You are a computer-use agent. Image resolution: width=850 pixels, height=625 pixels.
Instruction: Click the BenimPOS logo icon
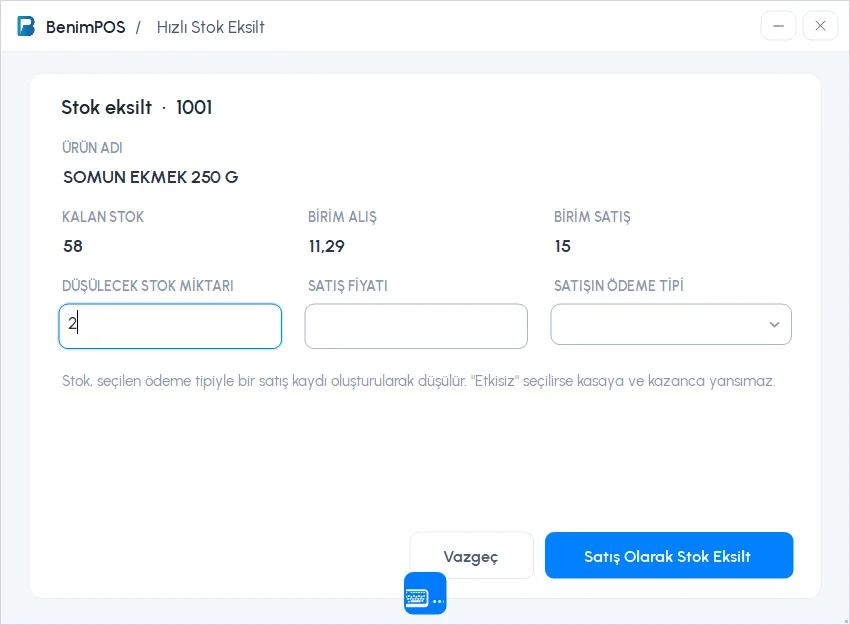tap(26, 26)
